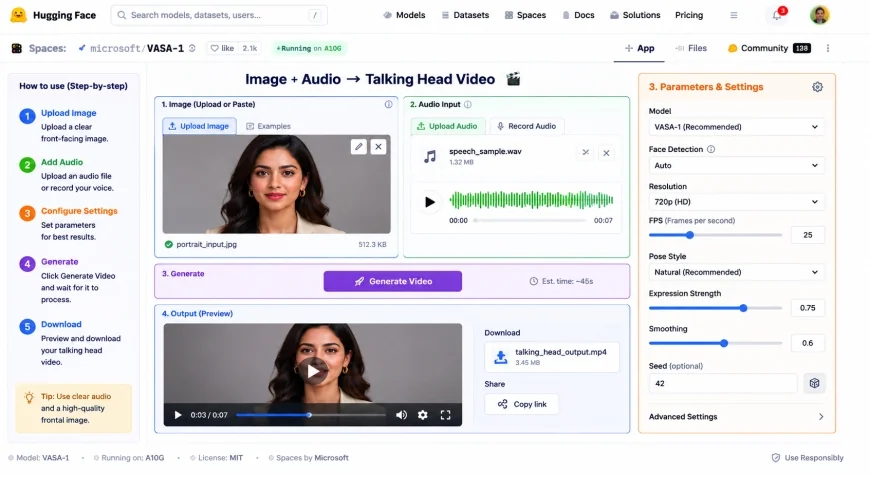Image resolution: width=870 pixels, height=477 pixels.
Task: Expand Advanced Settings section
Action: (736, 417)
